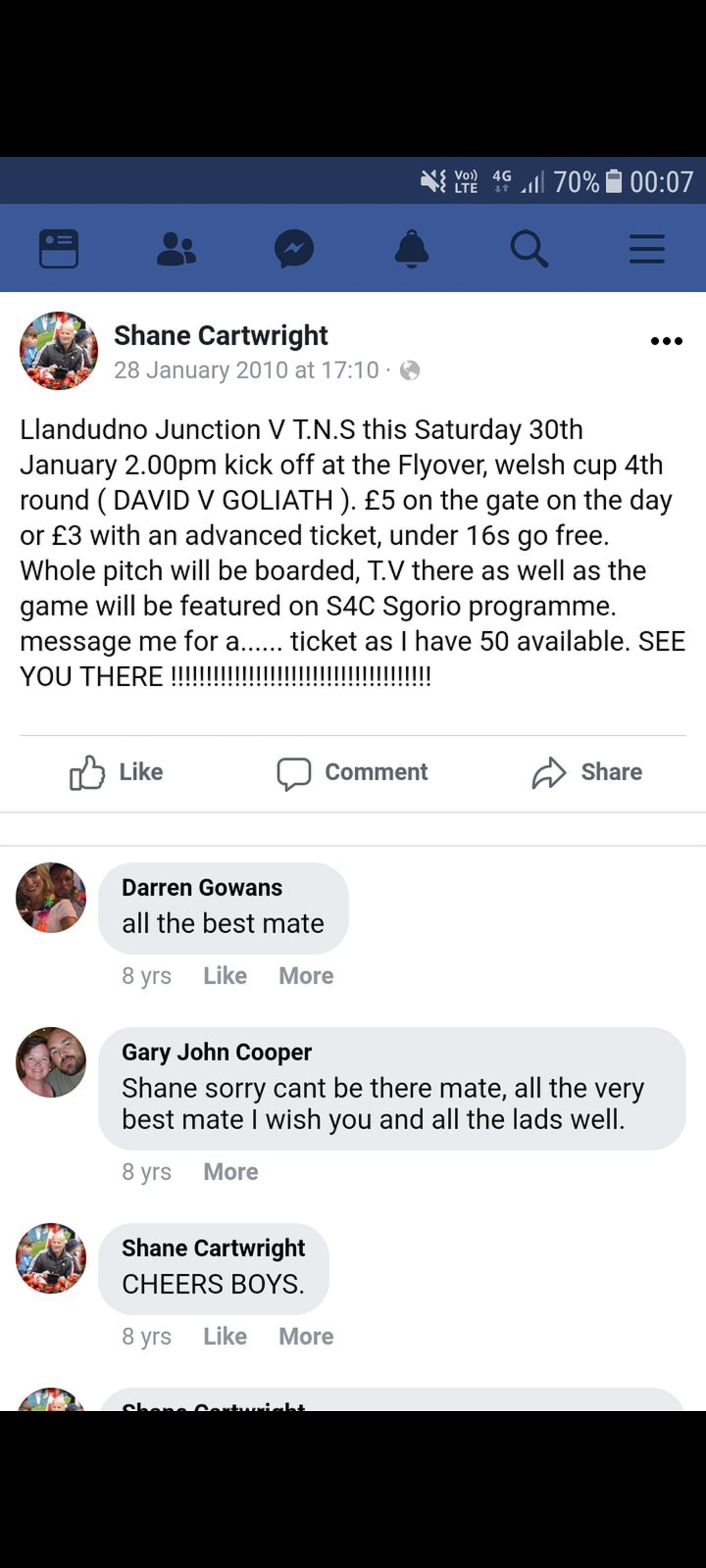The width and height of the screenshot is (706, 1568).
Task: Comment on the post
Action: pyautogui.click(x=352, y=772)
